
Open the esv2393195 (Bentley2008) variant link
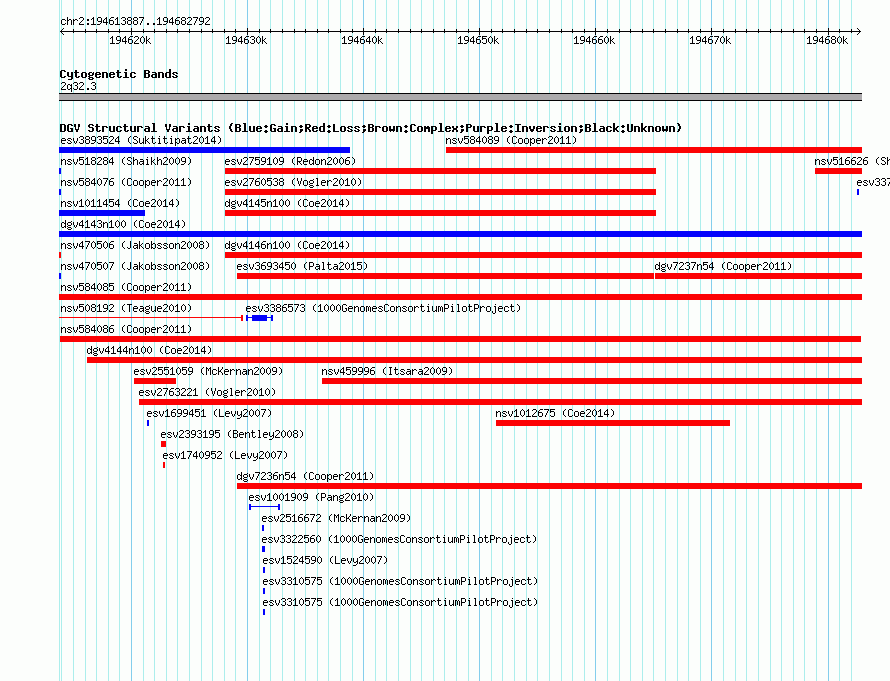click(x=232, y=434)
